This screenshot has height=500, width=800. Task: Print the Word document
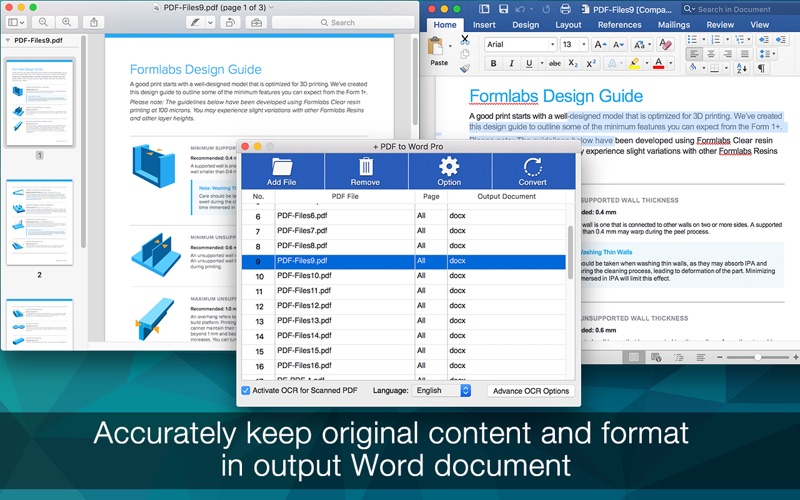click(565, 9)
